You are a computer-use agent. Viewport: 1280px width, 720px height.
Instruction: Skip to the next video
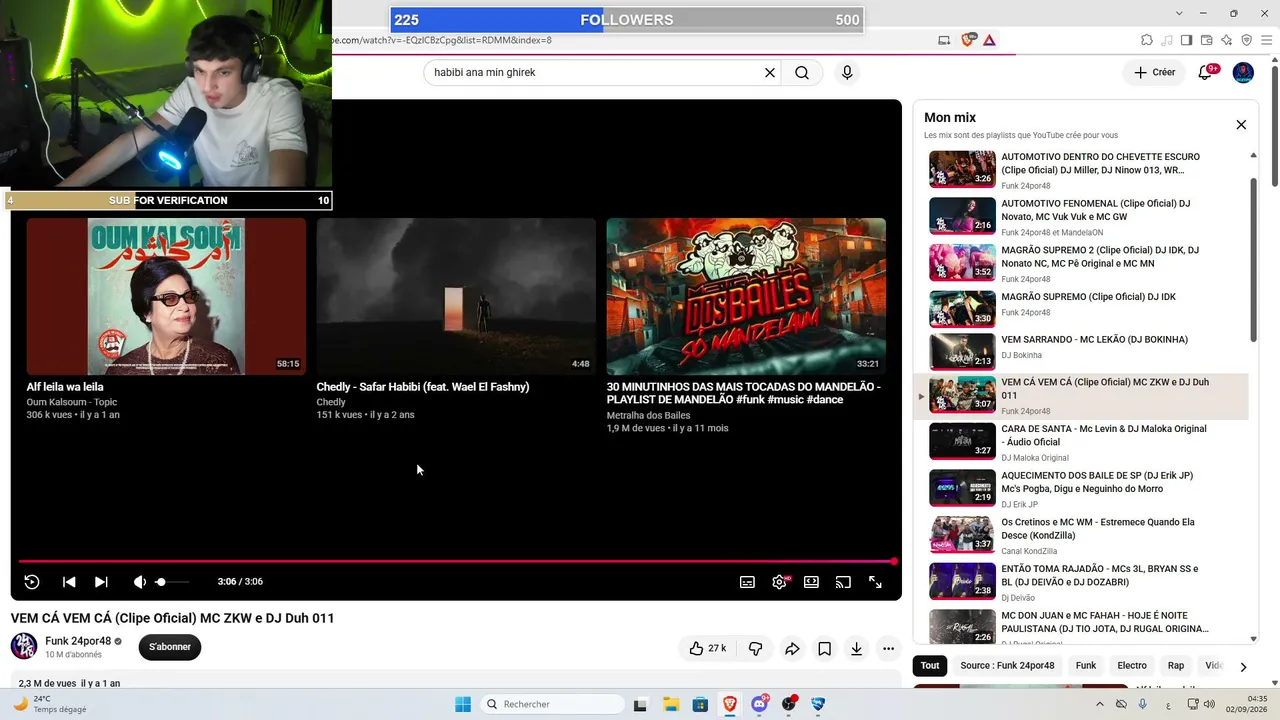point(101,582)
